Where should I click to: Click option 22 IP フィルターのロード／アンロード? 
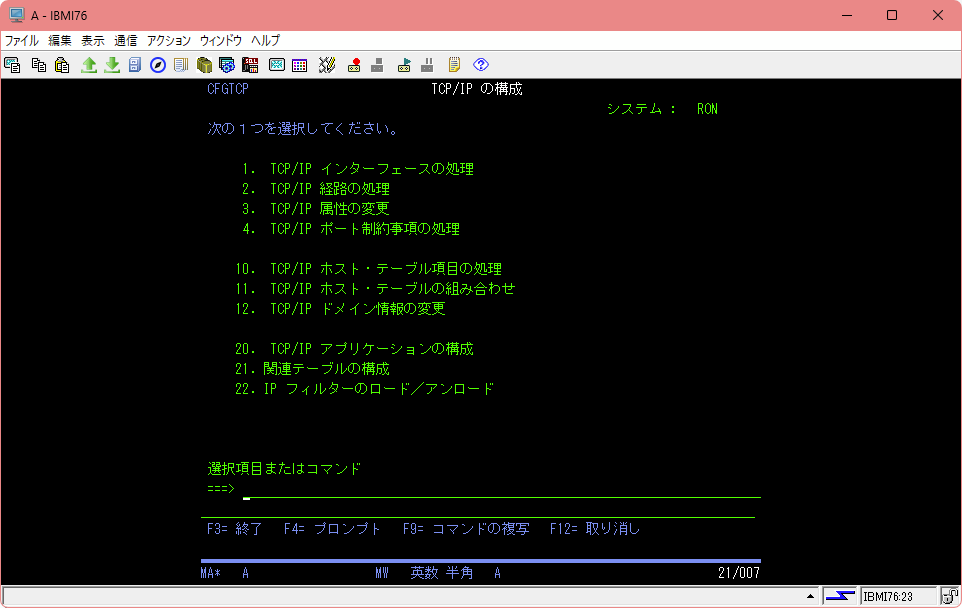[365, 389]
